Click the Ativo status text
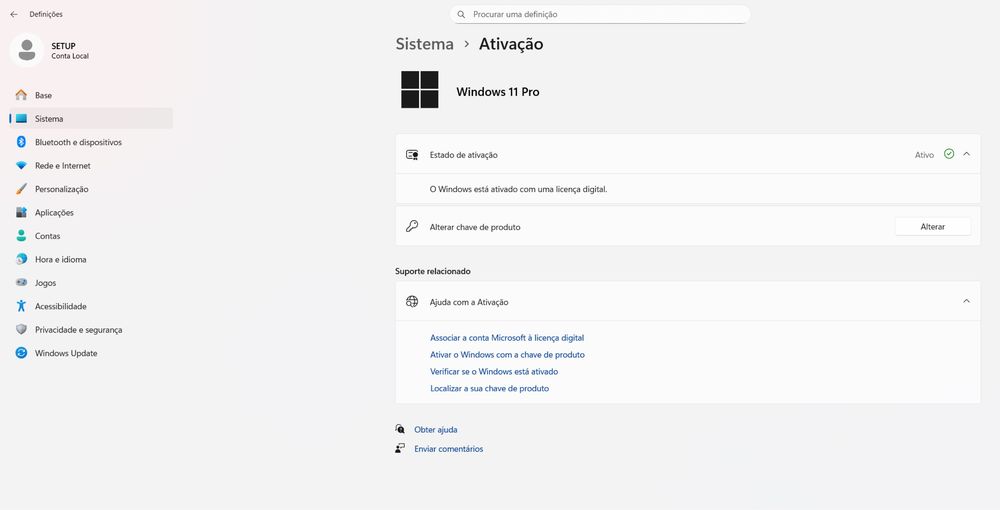Screen dimensions: 1000x510 click(924, 155)
